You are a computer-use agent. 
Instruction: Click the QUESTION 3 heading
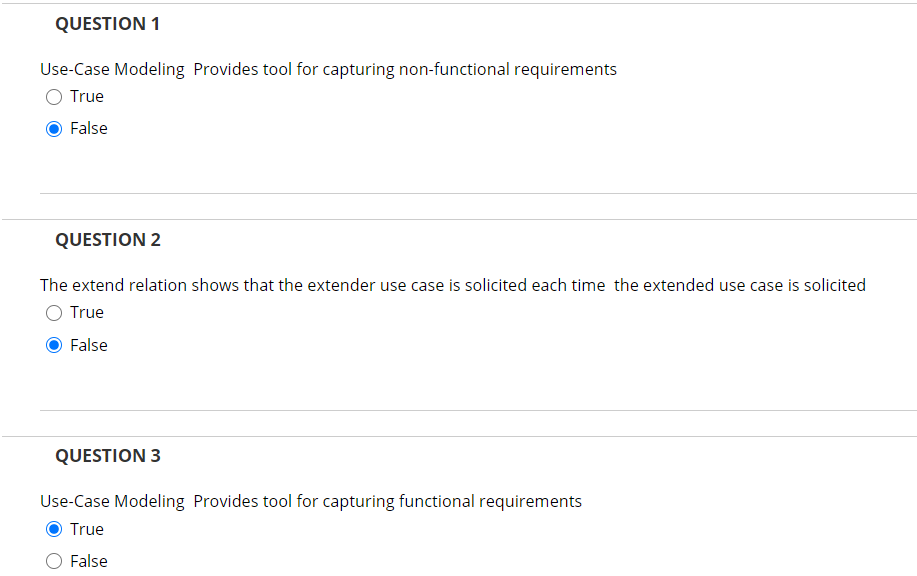click(108, 455)
